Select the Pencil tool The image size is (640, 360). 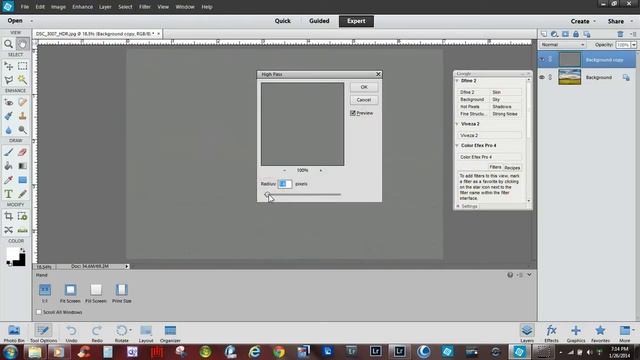point(22,194)
